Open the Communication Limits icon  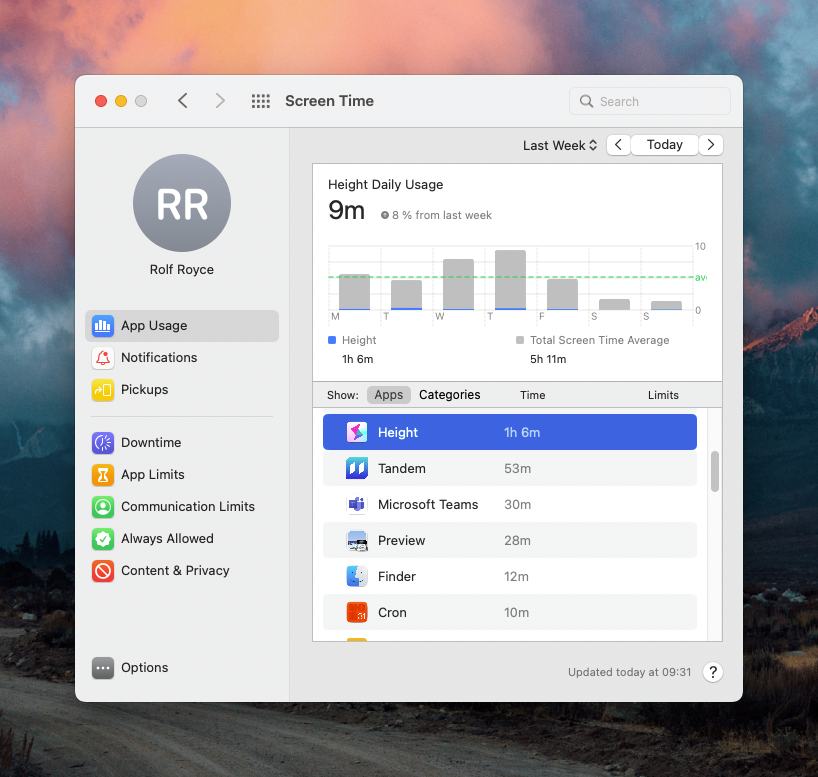103,507
